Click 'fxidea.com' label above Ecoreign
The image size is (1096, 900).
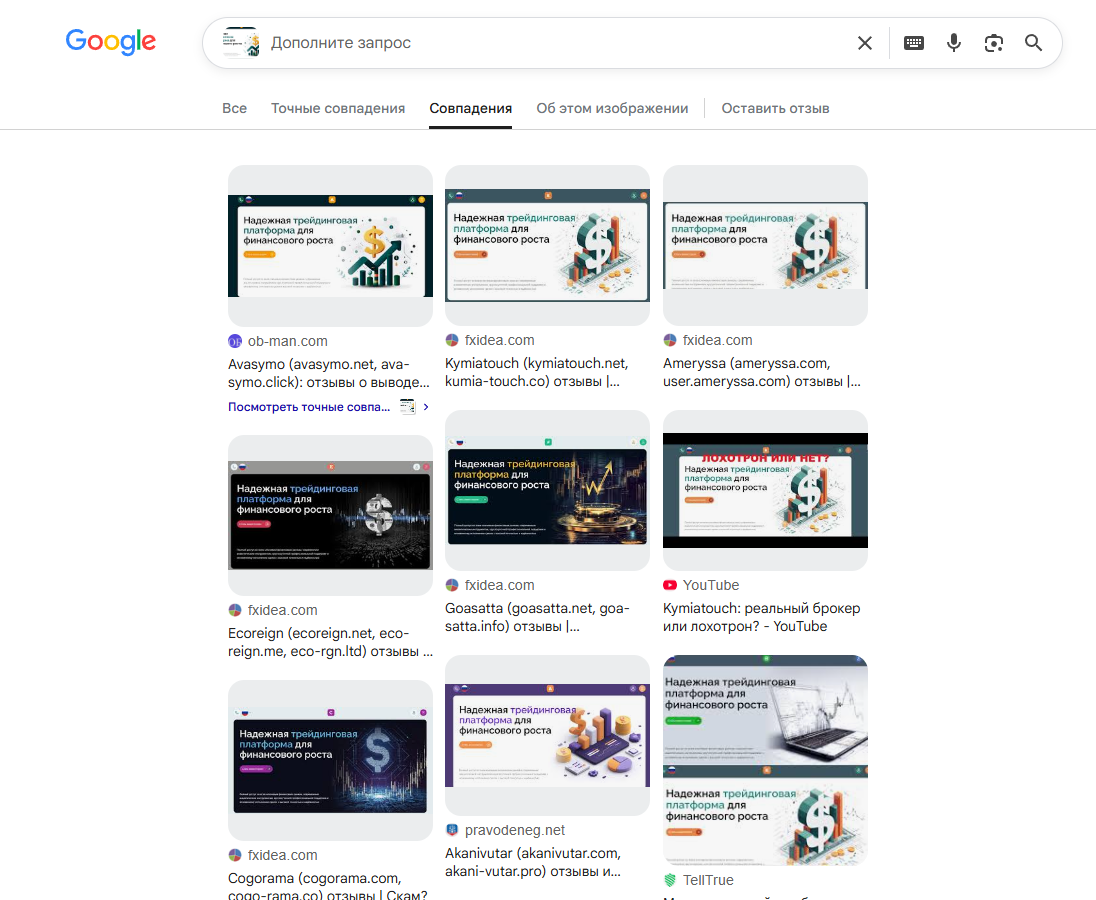pyautogui.click(x=282, y=610)
